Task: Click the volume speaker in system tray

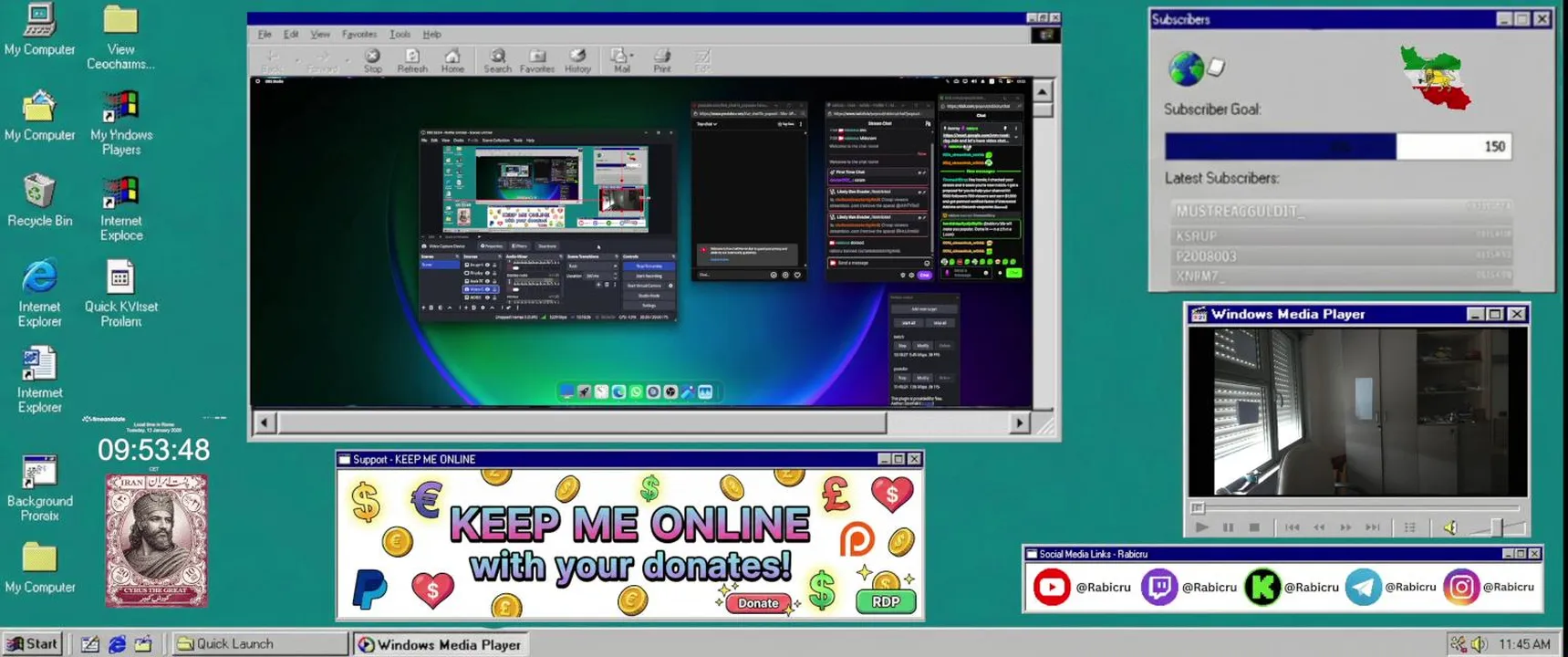Action: point(1479,644)
